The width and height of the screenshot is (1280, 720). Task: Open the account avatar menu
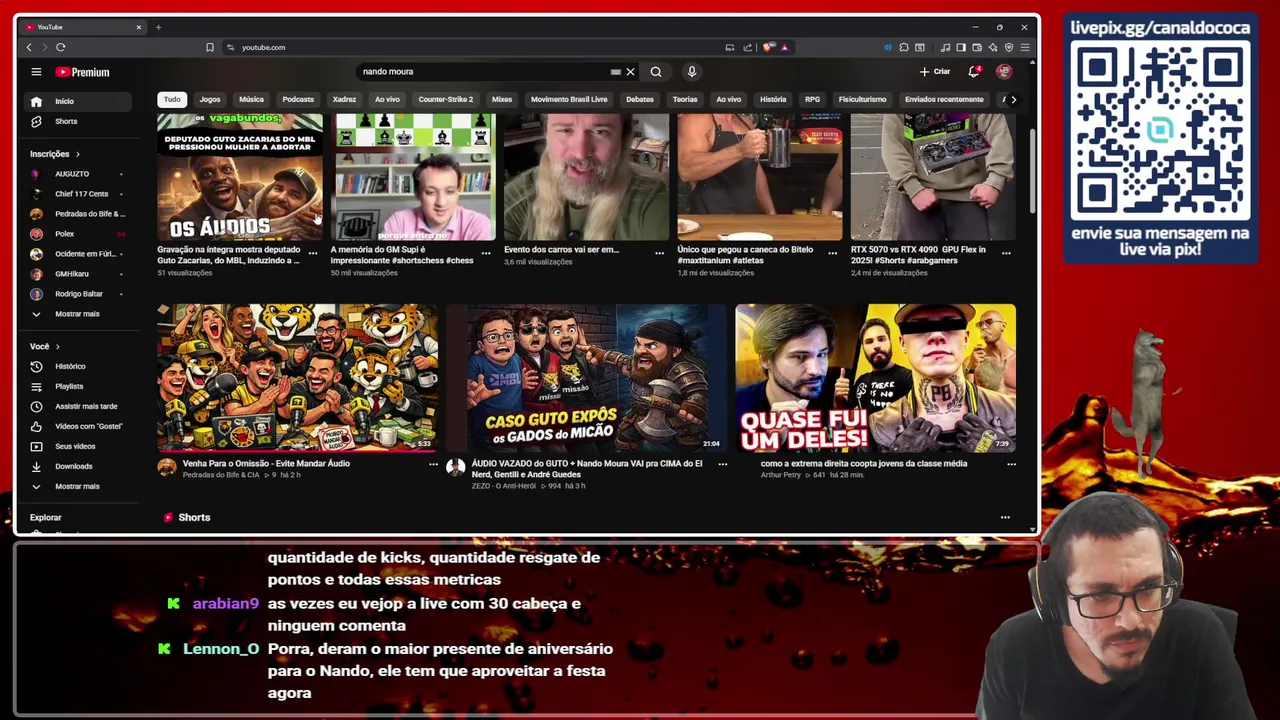click(1004, 71)
